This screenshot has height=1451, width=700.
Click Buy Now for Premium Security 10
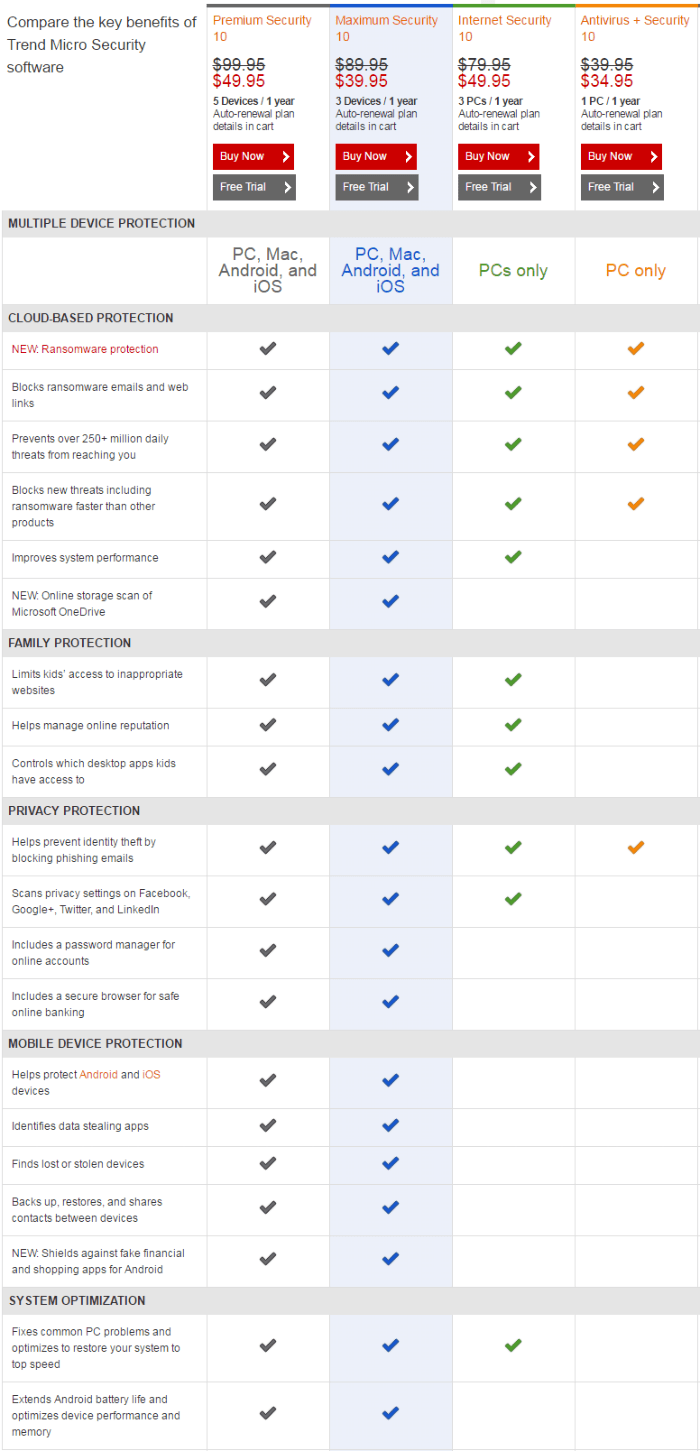pos(253,157)
